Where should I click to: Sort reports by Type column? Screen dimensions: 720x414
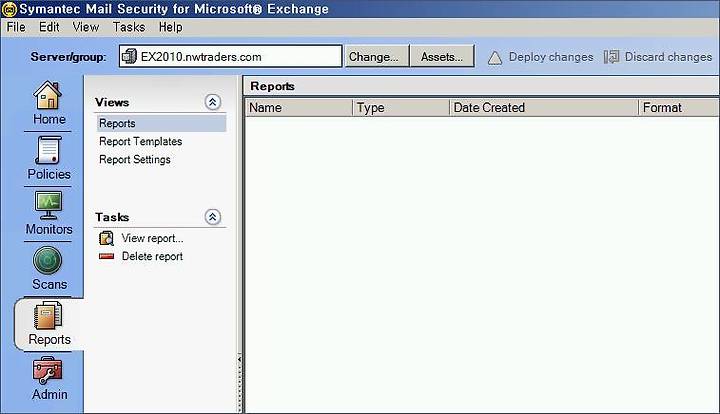[x=401, y=107]
